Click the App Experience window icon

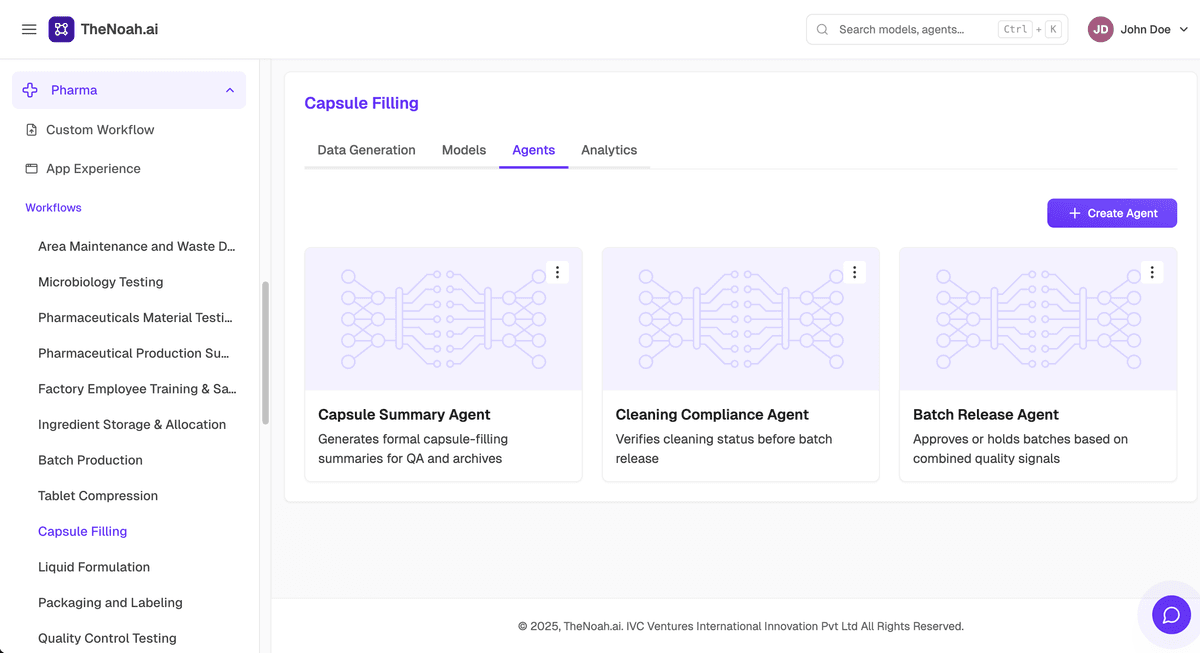[x=31, y=169]
